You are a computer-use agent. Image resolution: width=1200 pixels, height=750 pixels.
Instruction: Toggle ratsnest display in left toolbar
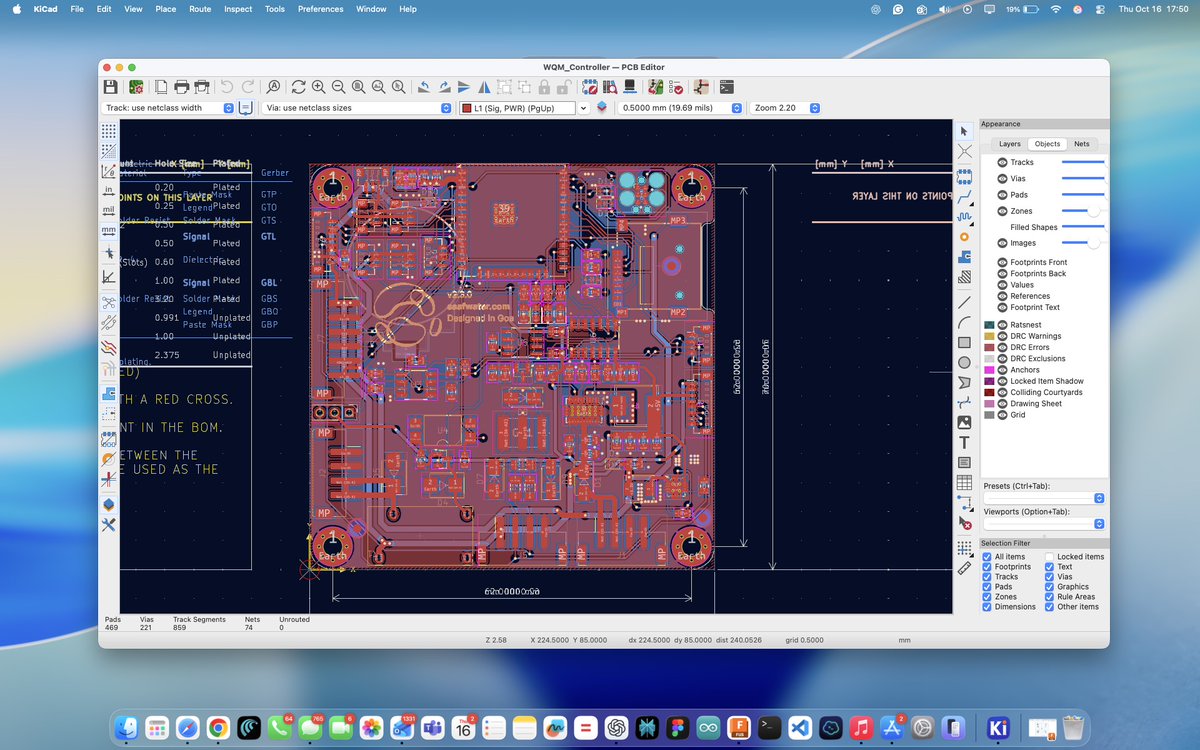click(x=109, y=301)
